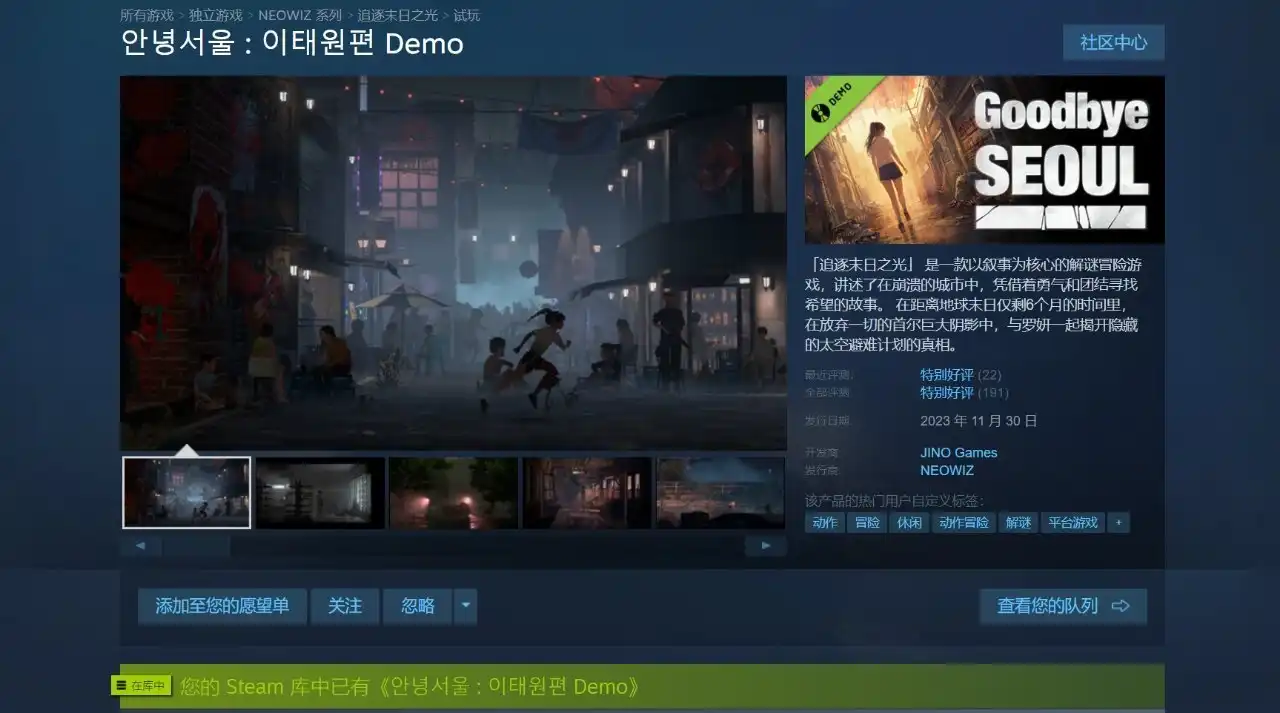Viewport: 1280px width, 713px height.
Task: Select the first highlighted screenshot thumbnail
Action: 186,492
